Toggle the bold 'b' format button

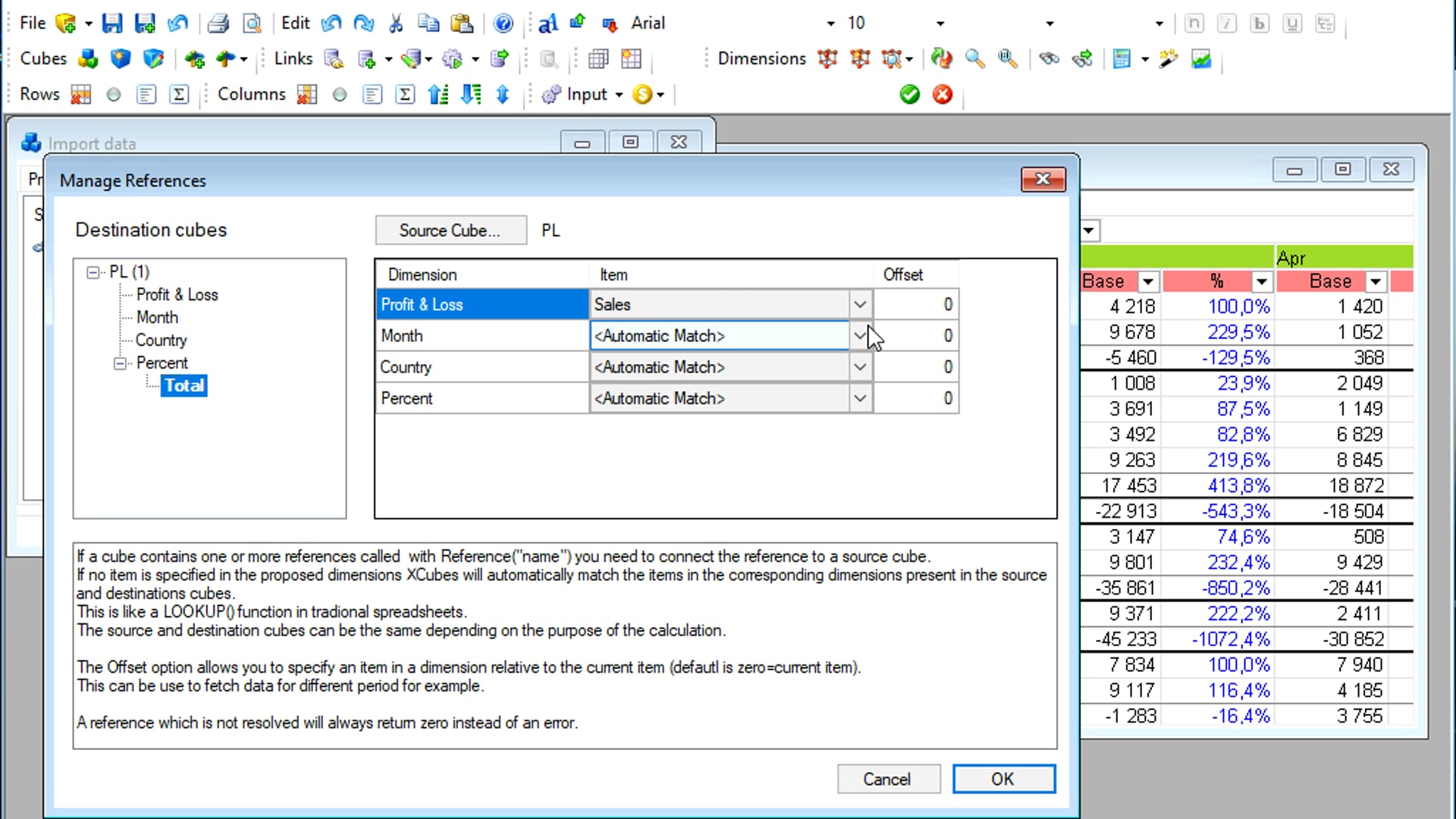(1260, 23)
